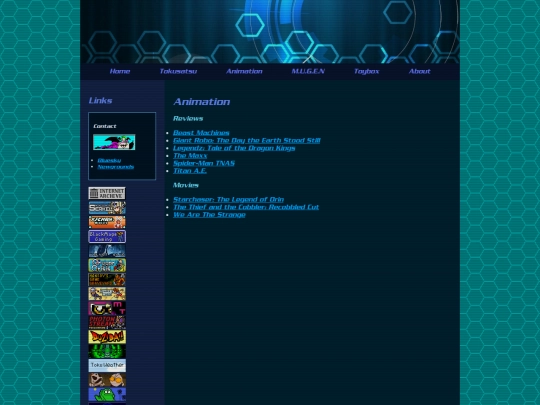Click the Contact label in the sidebar box
This screenshot has width=540, height=405.
pyautogui.click(x=105, y=126)
